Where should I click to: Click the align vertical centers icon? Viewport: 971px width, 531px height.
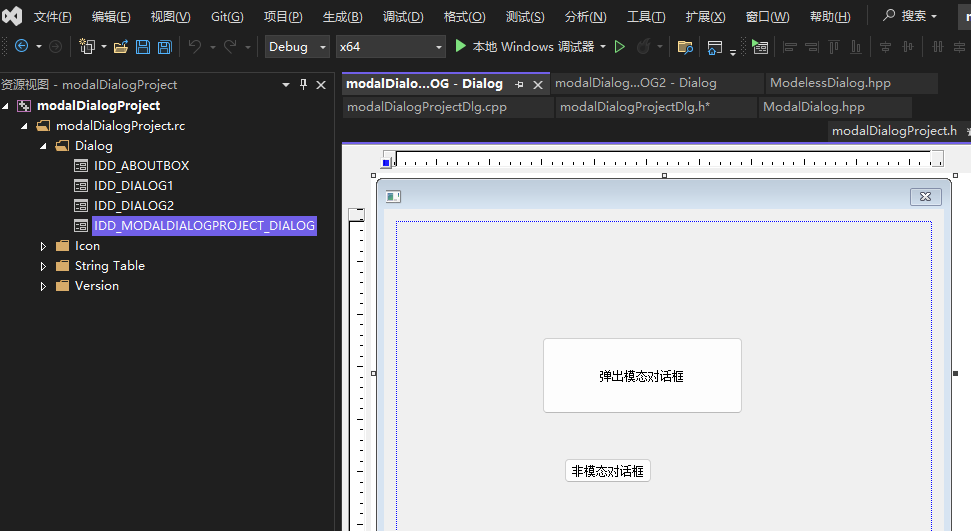(908, 47)
